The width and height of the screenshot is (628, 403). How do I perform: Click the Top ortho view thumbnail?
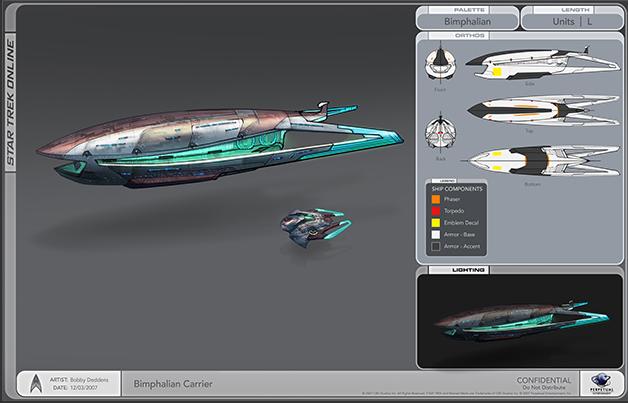(x=543, y=111)
